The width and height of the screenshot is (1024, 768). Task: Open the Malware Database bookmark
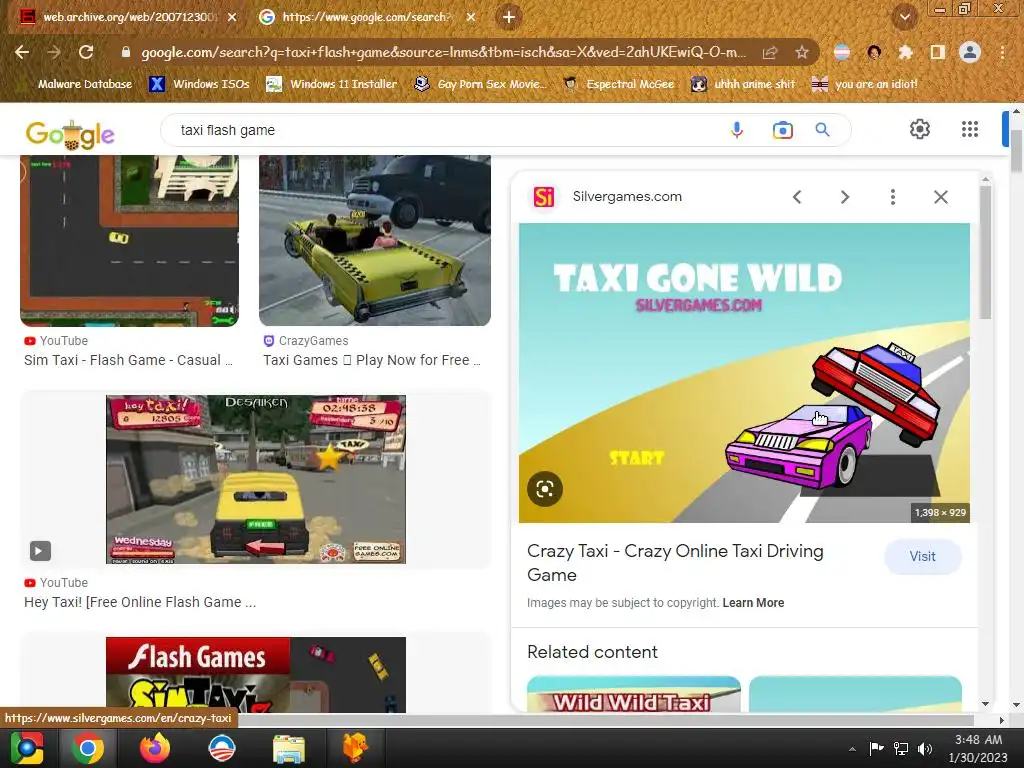pos(84,84)
